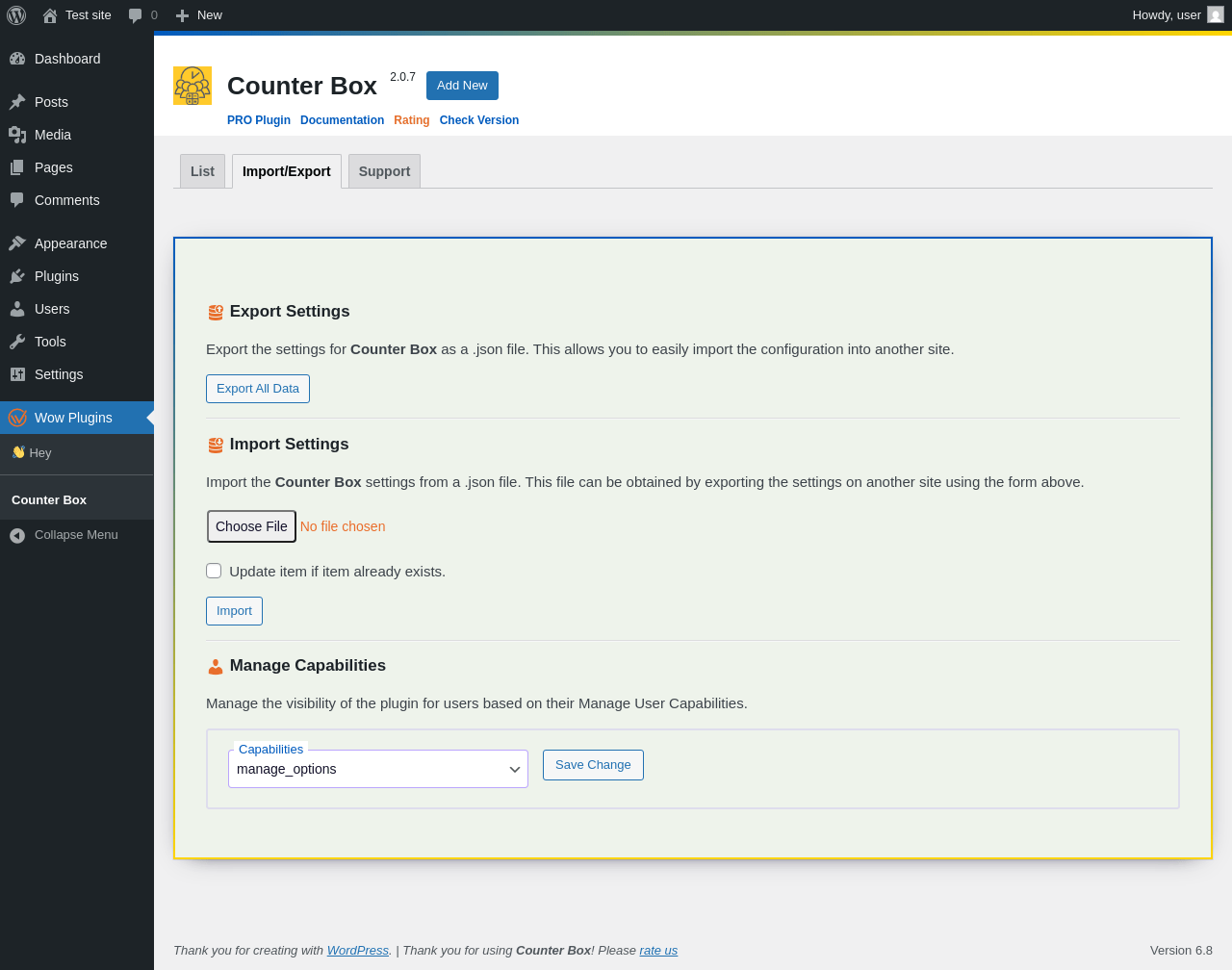This screenshot has height=970, width=1232.
Task: Open the Tools menu
Action: coord(77,342)
